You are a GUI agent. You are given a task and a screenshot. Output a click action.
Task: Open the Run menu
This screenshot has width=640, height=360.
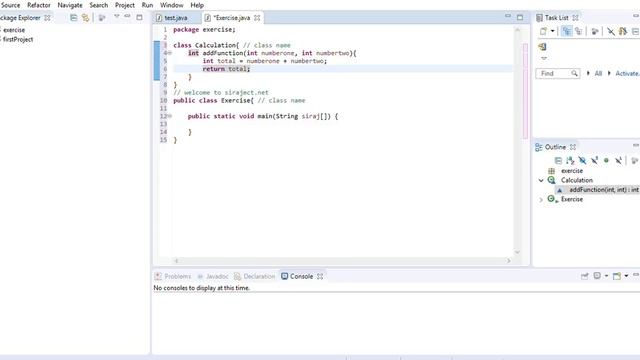(x=147, y=5)
